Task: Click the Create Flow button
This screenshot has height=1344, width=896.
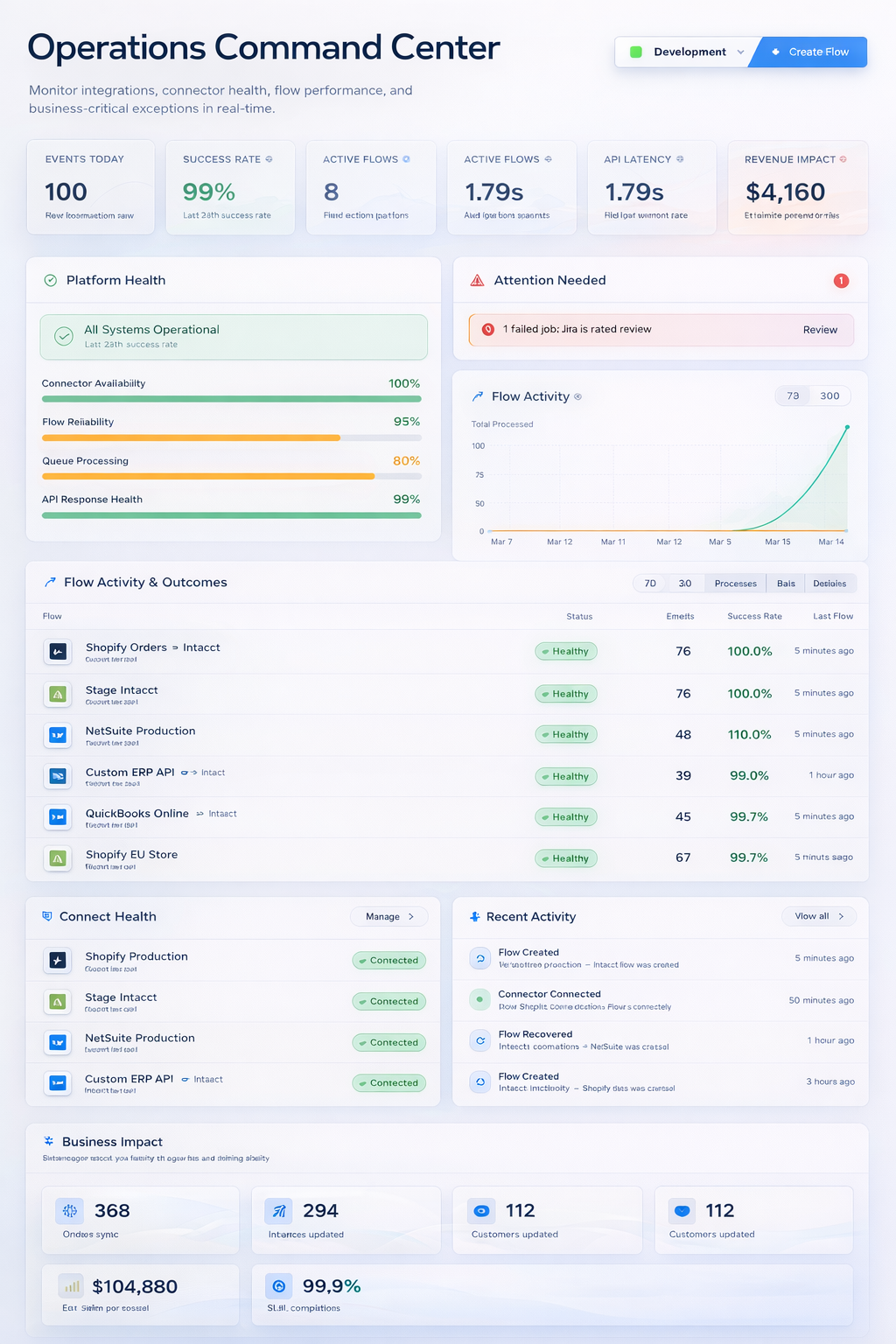Action: (814, 52)
